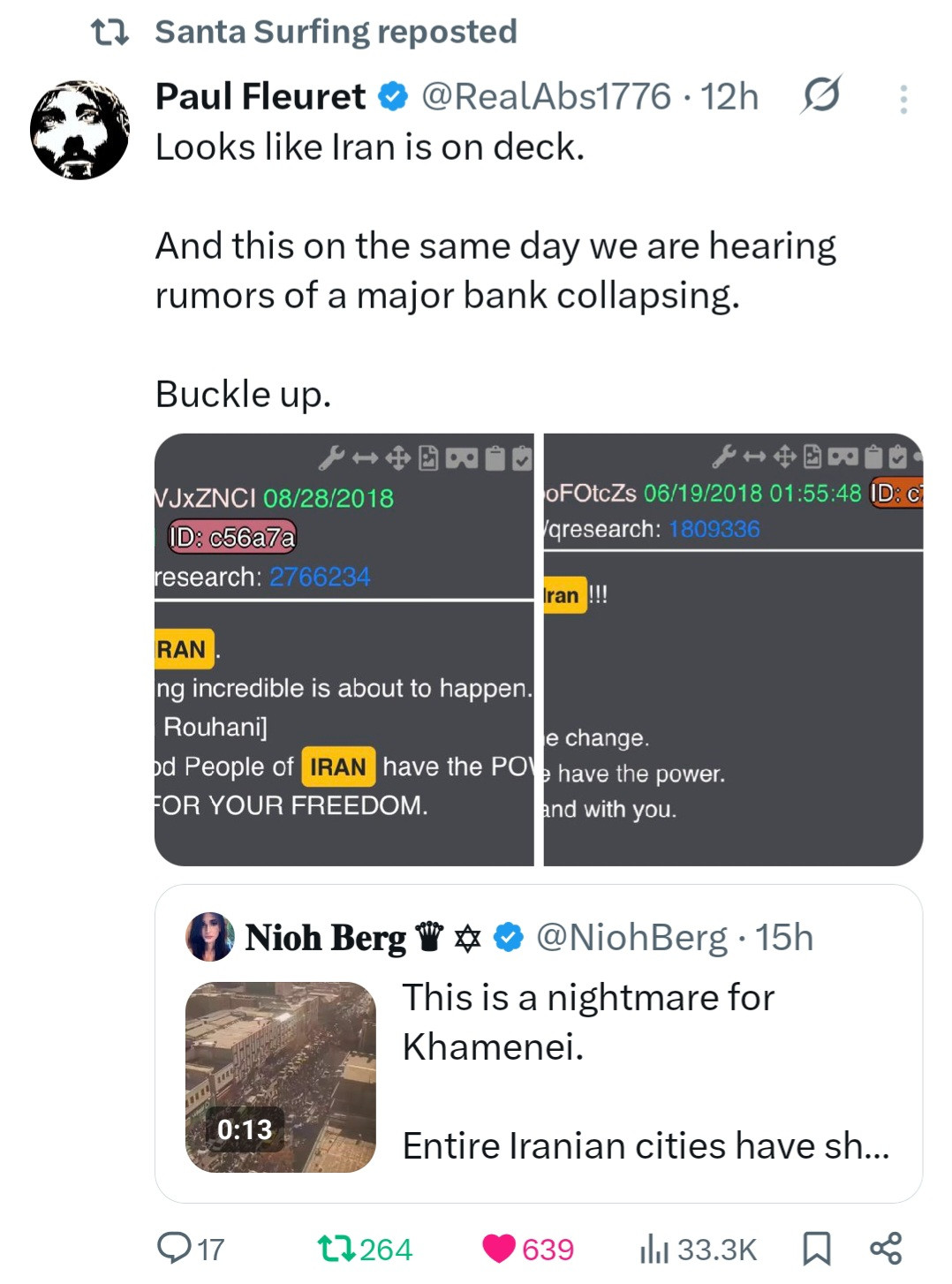The image size is (952, 1284).
Task: Click Paul Fleuret's blue verified badge
Action: [x=393, y=96]
